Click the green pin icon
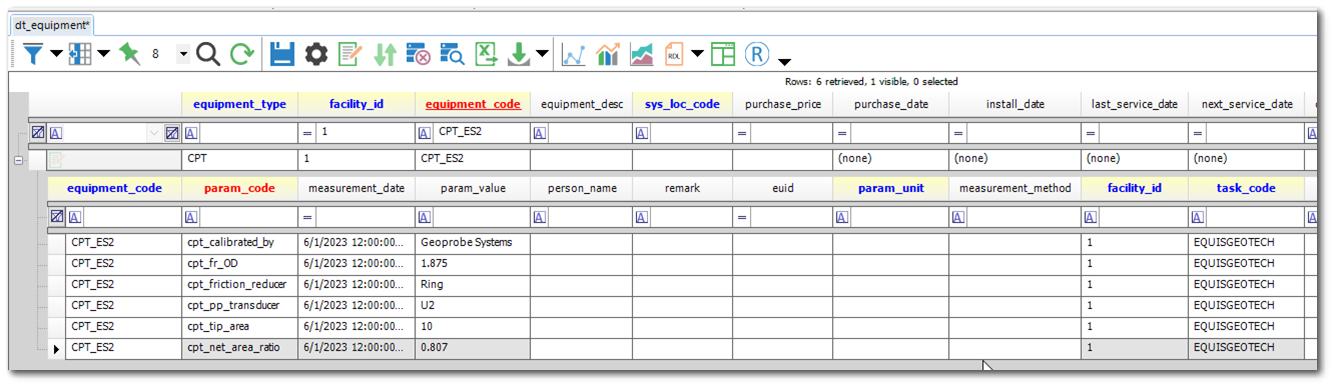Viewport: 1333px width, 386px height. [x=129, y=54]
